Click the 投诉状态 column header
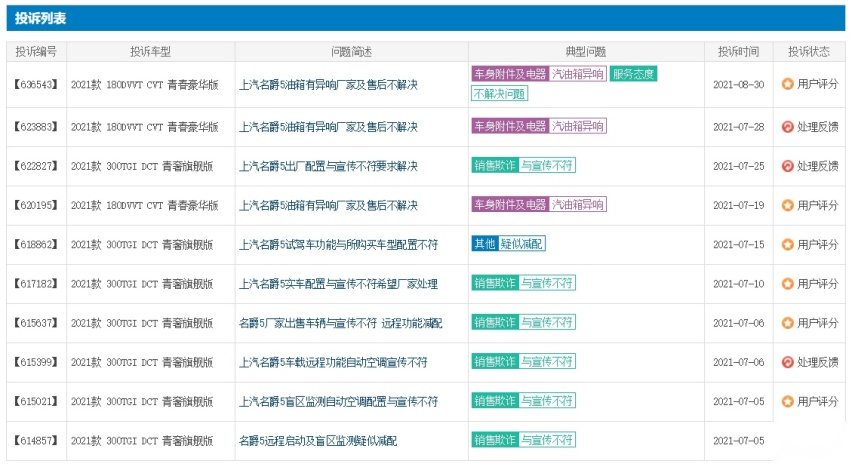 click(x=809, y=52)
